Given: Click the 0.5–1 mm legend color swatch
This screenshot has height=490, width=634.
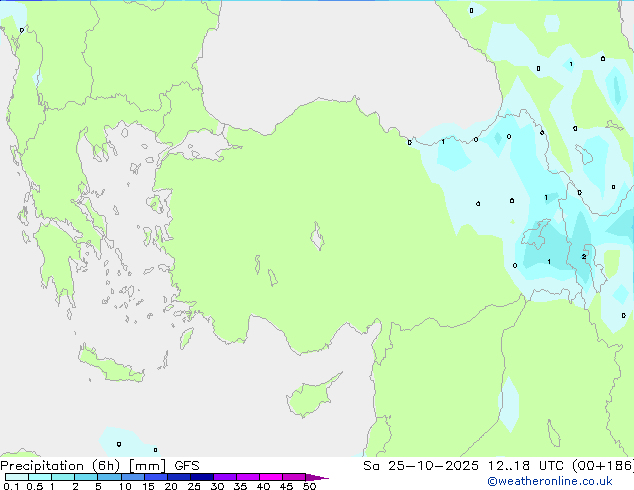Looking at the screenshot, I should tap(40, 477).
